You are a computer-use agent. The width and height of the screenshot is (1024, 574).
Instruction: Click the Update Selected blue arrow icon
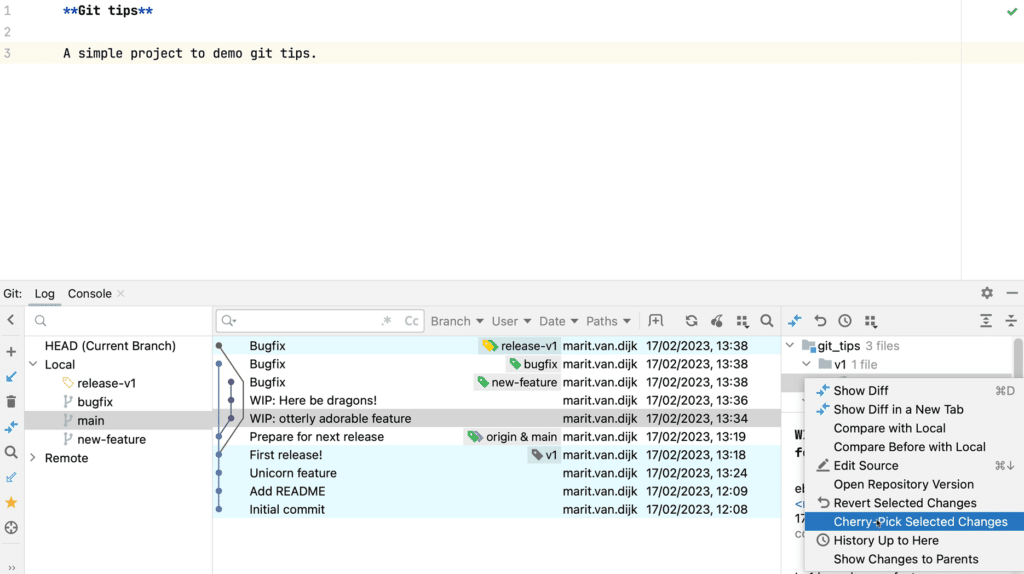[11, 377]
